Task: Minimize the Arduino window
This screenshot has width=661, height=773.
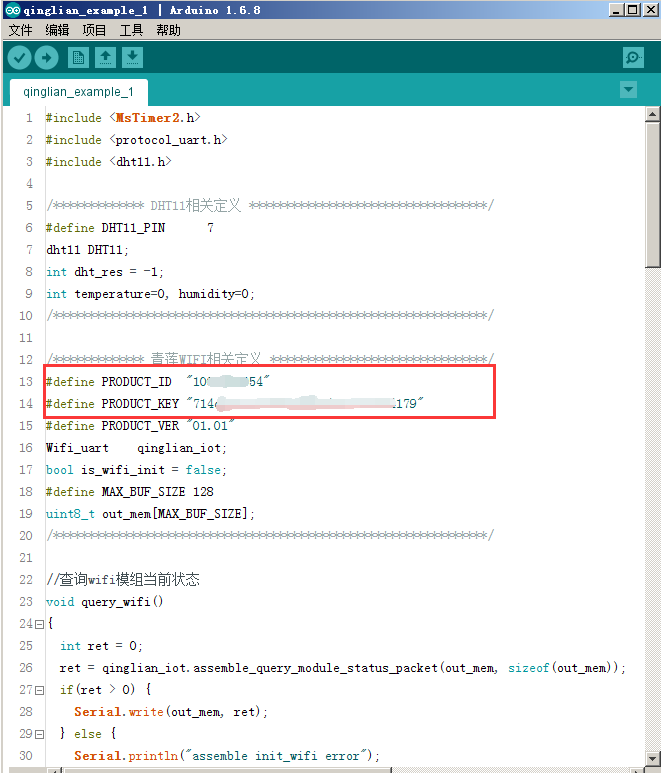Action: tap(616, 10)
